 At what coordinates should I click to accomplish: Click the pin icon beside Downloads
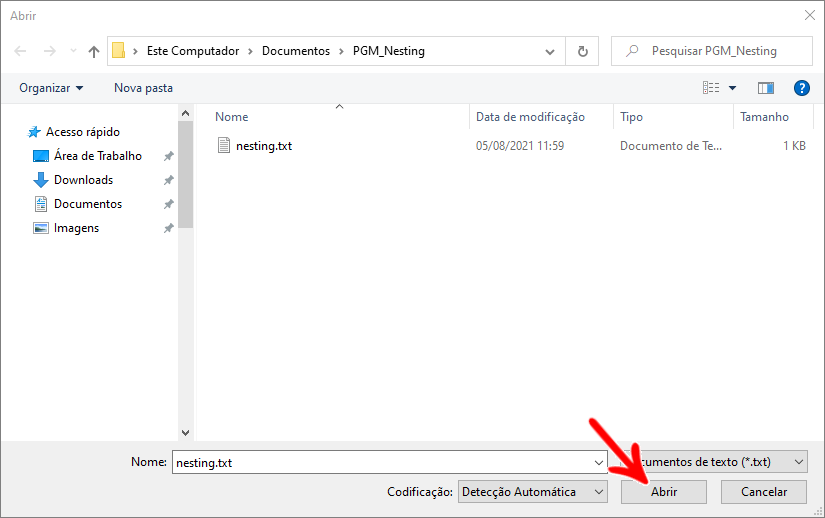click(x=168, y=180)
